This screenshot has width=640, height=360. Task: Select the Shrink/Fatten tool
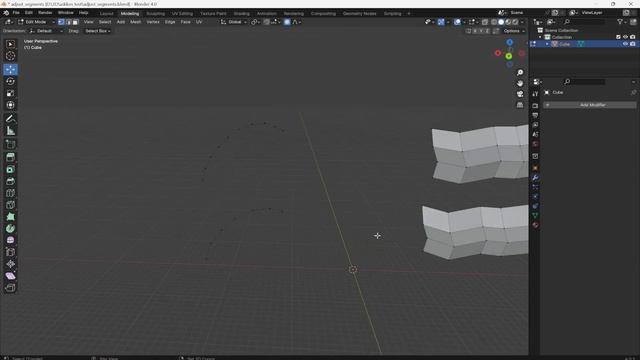(11, 264)
